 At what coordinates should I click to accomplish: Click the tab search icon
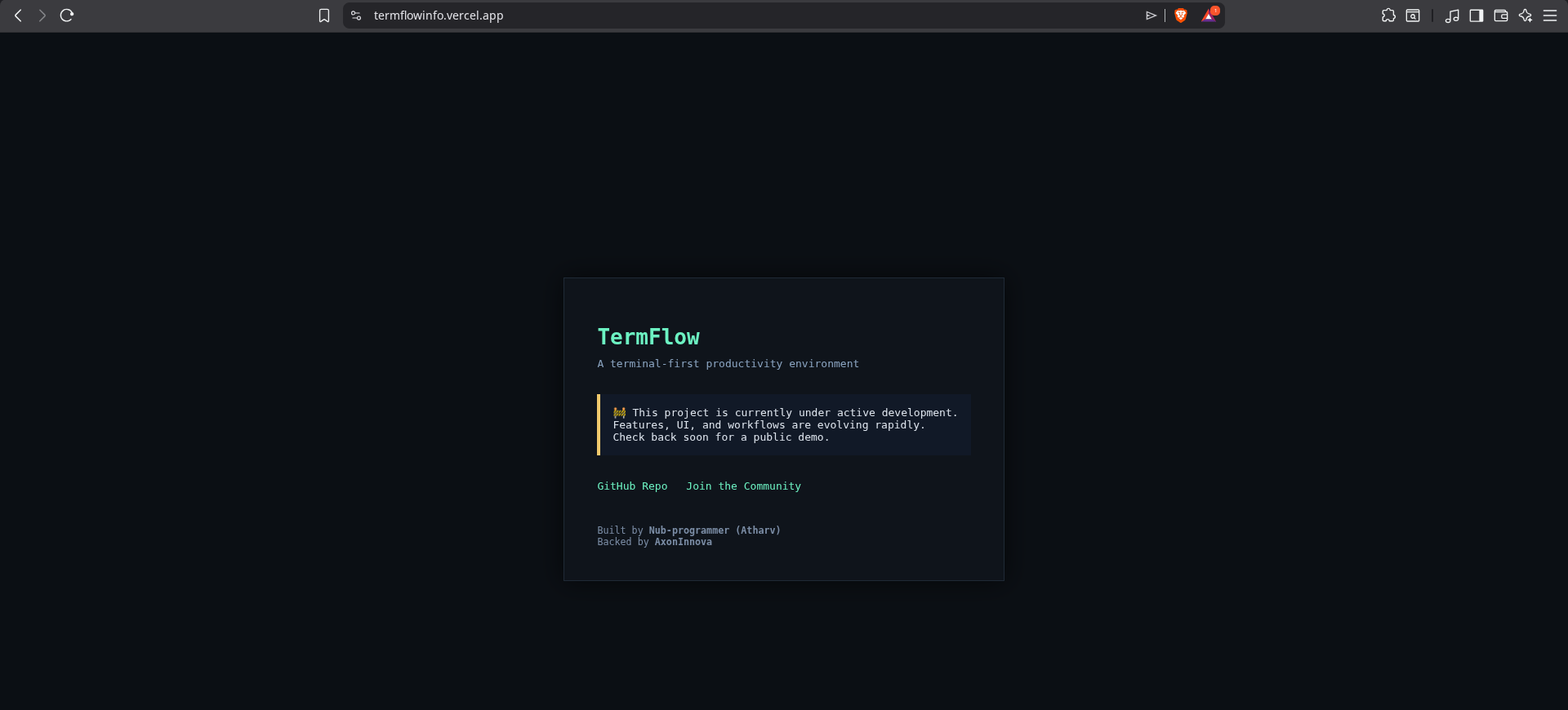[x=1413, y=16]
